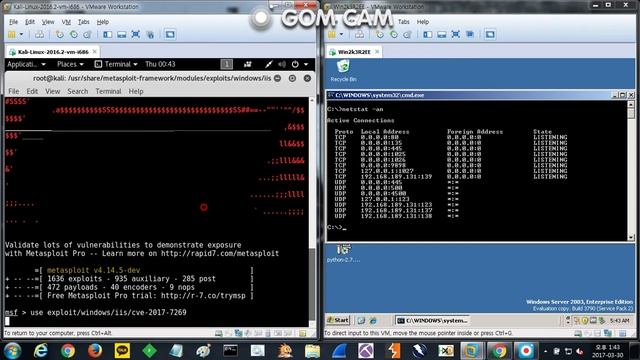640x360 pixels.
Task: Toggle thumbnail bar in Kali VMware window
Action: (x=121, y=35)
